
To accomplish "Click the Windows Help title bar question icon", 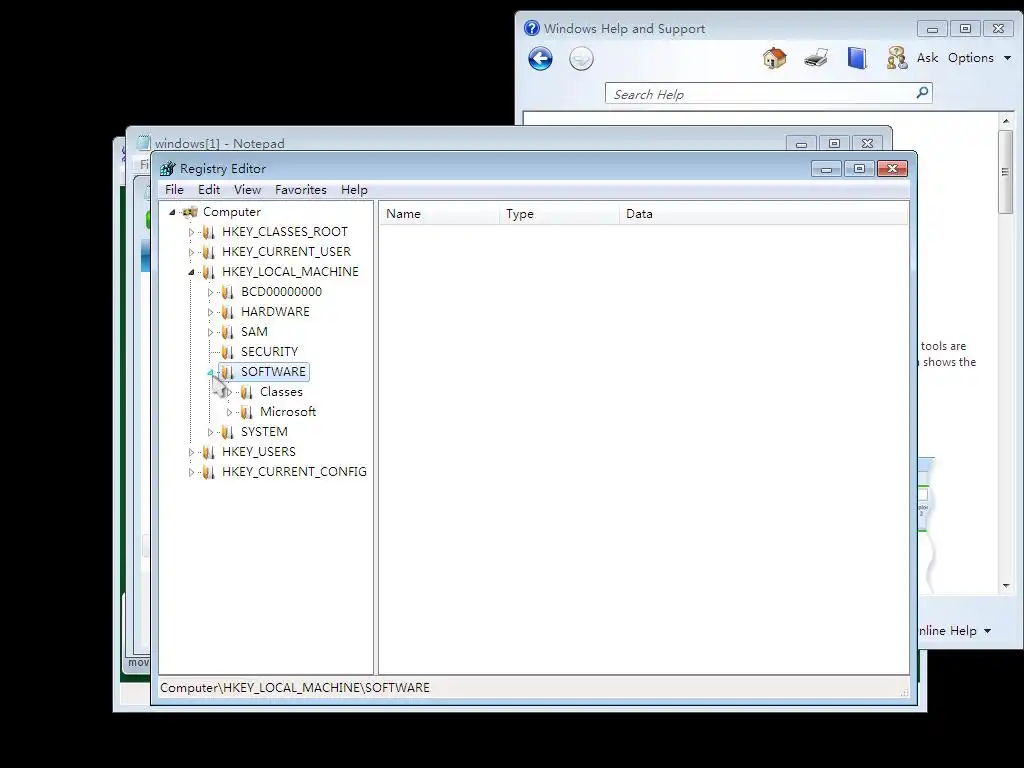I will (x=532, y=28).
